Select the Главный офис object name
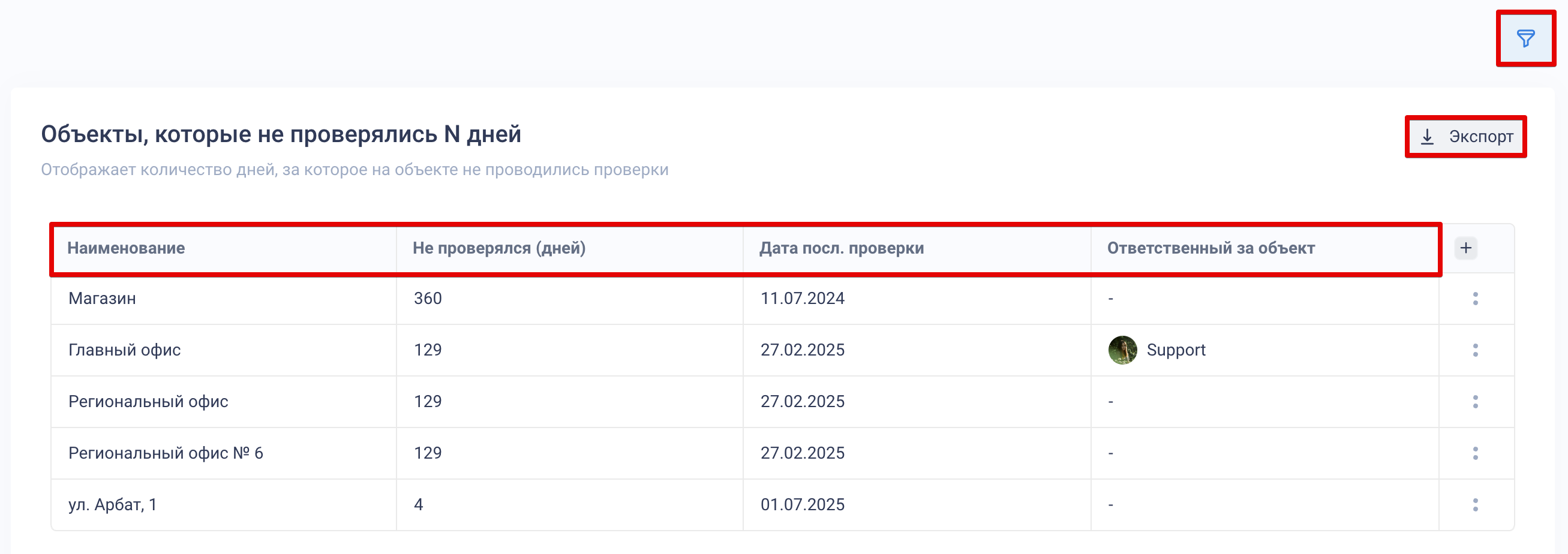1568x554 pixels. pos(124,350)
